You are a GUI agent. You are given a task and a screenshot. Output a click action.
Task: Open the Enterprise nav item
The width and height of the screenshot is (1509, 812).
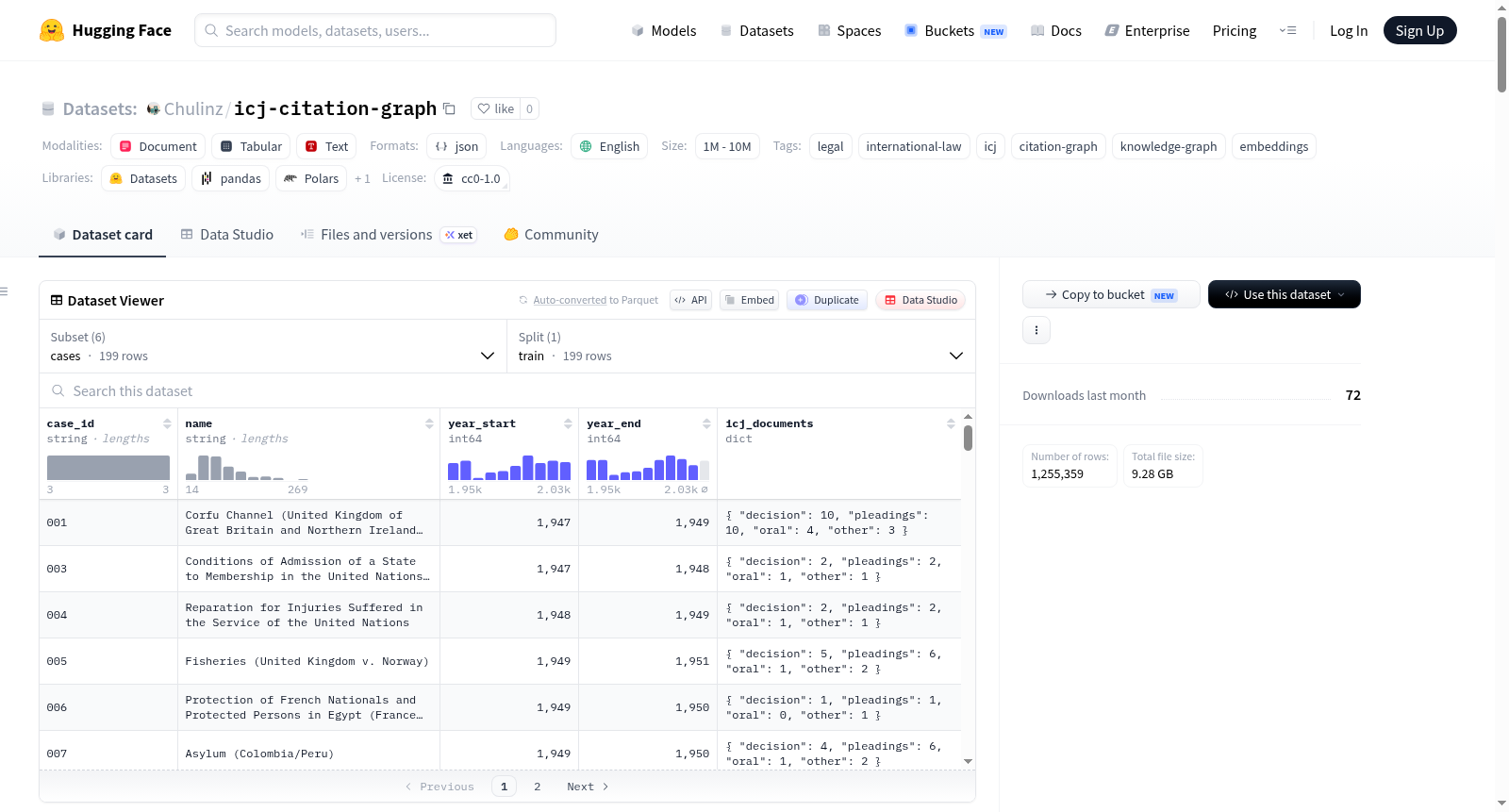[1147, 30]
